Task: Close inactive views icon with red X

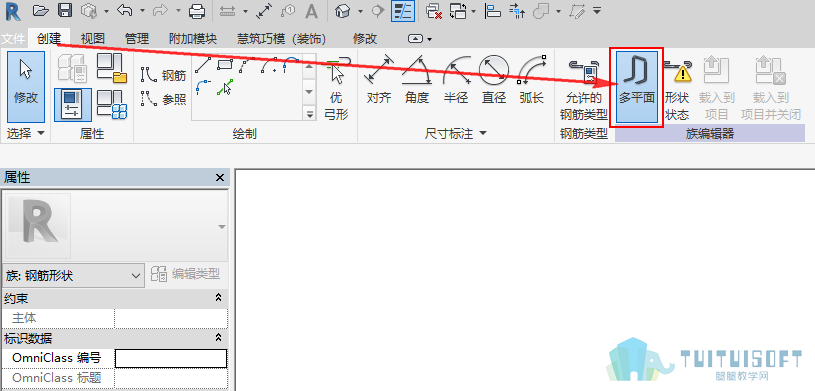Action: pos(433,11)
